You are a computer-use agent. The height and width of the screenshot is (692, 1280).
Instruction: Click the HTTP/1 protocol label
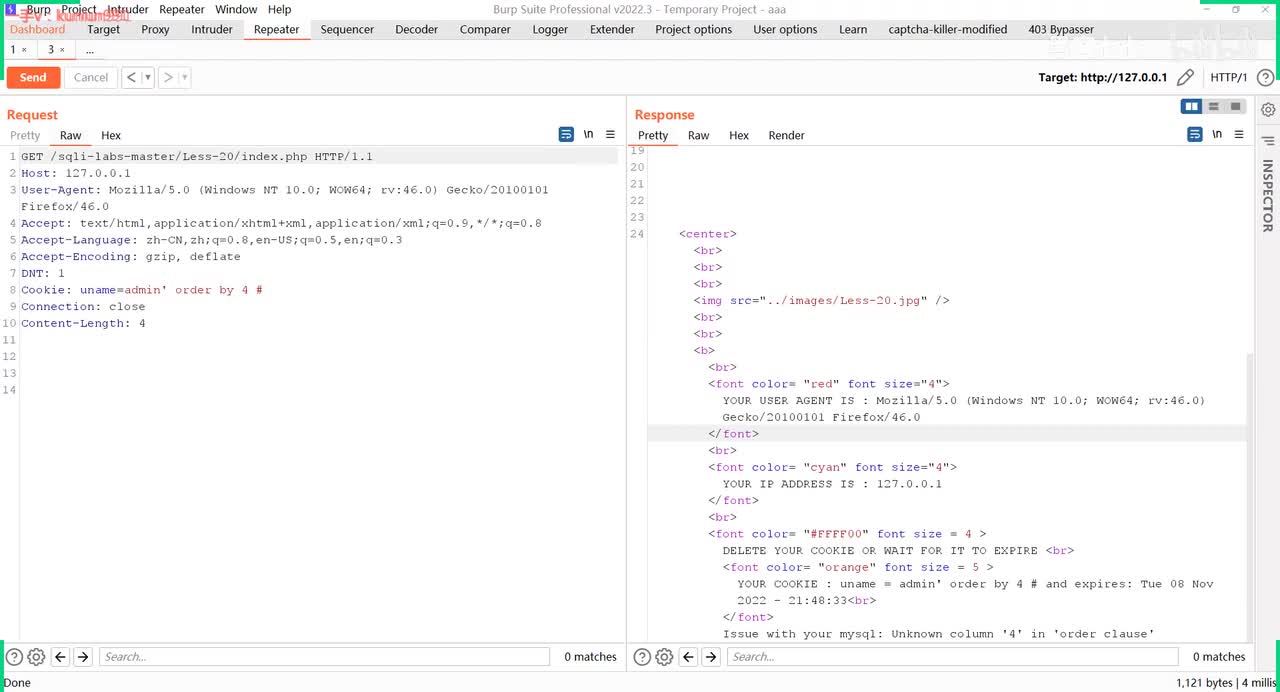tap(1228, 77)
